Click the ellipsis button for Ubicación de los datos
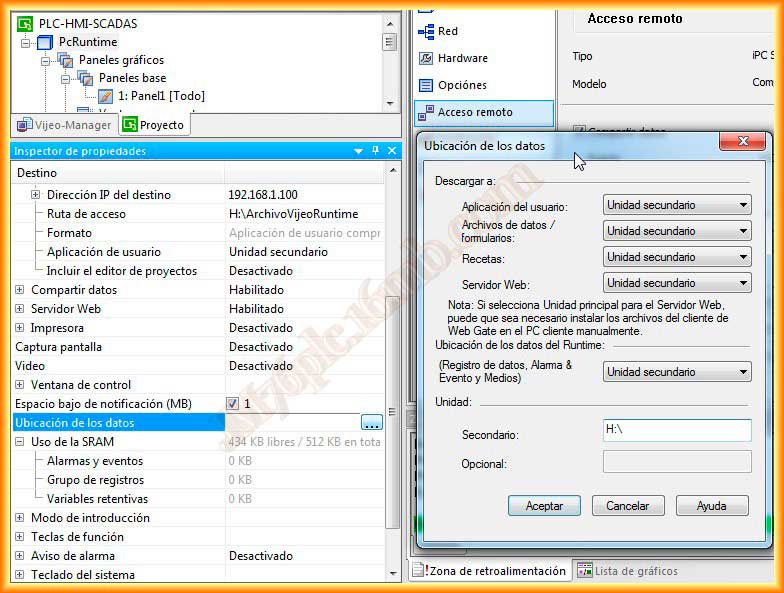 coord(372,423)
